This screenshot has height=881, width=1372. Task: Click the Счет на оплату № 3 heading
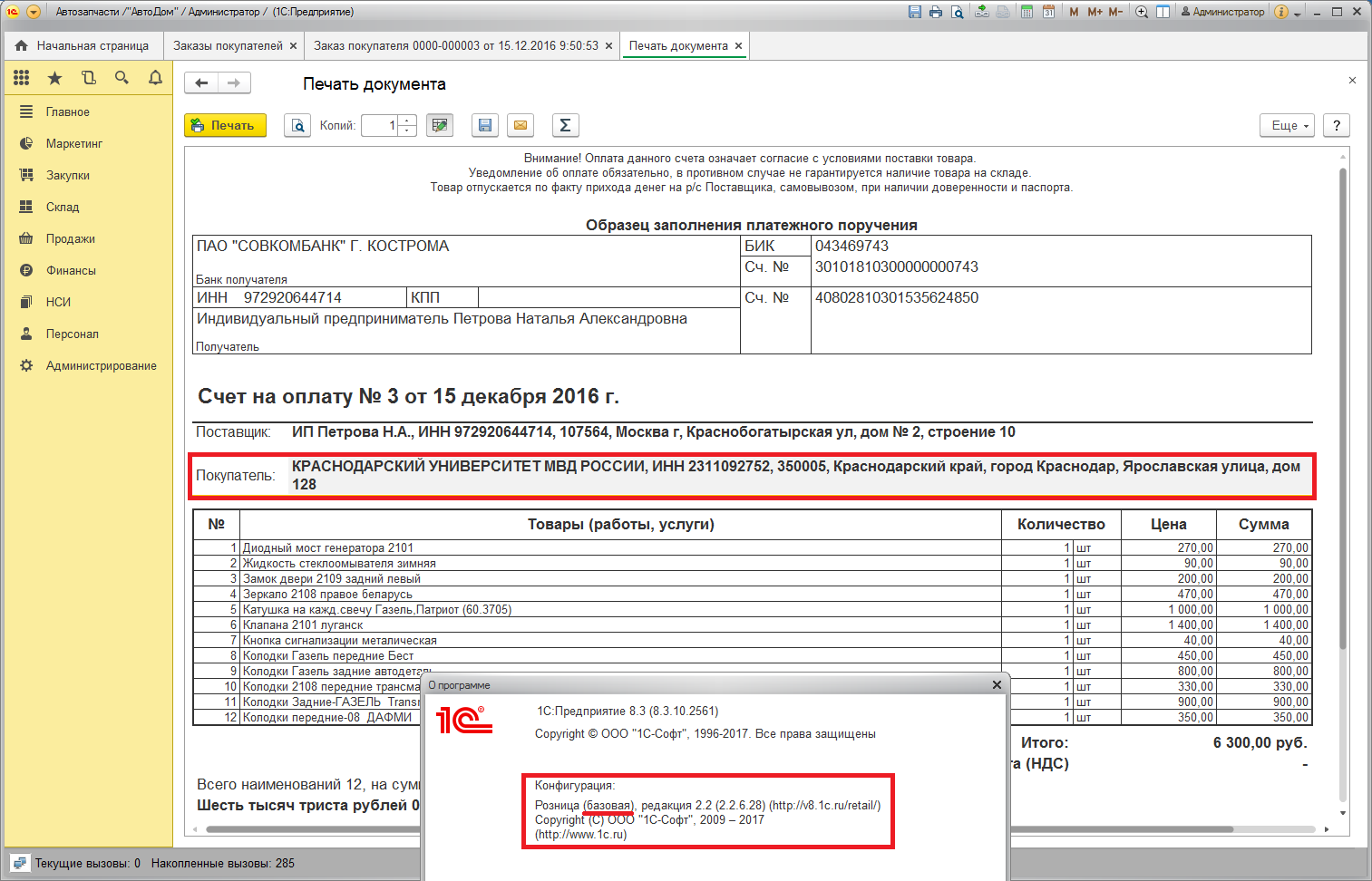(408, 396)
